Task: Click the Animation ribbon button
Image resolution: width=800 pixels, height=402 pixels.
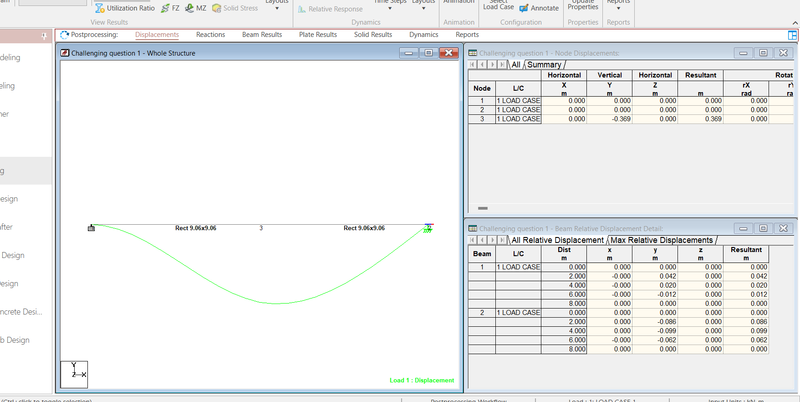Action: coord(458,3)
